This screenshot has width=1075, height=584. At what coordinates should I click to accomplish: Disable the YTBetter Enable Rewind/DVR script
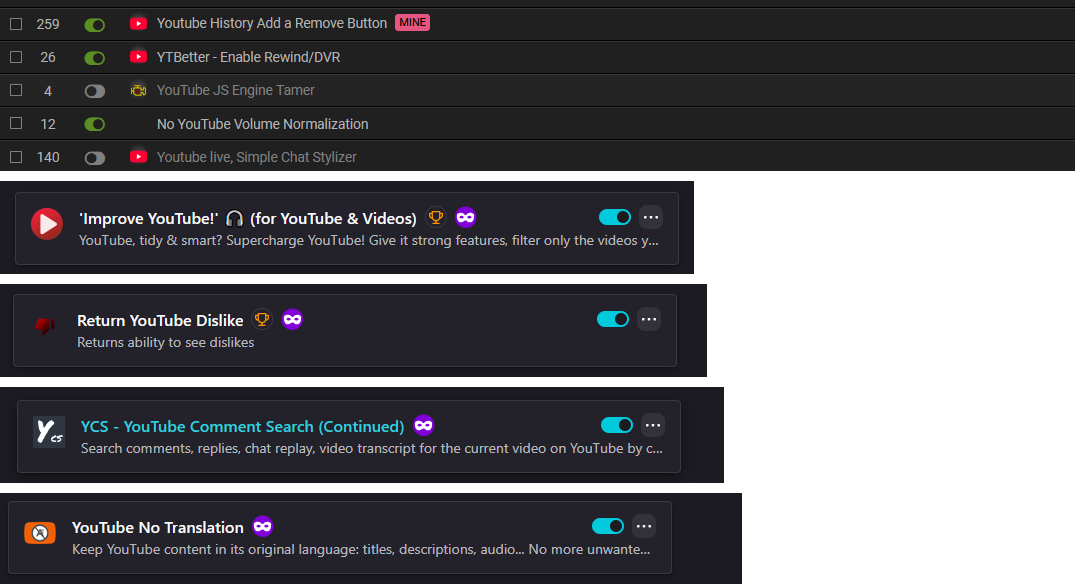point(95,58)
